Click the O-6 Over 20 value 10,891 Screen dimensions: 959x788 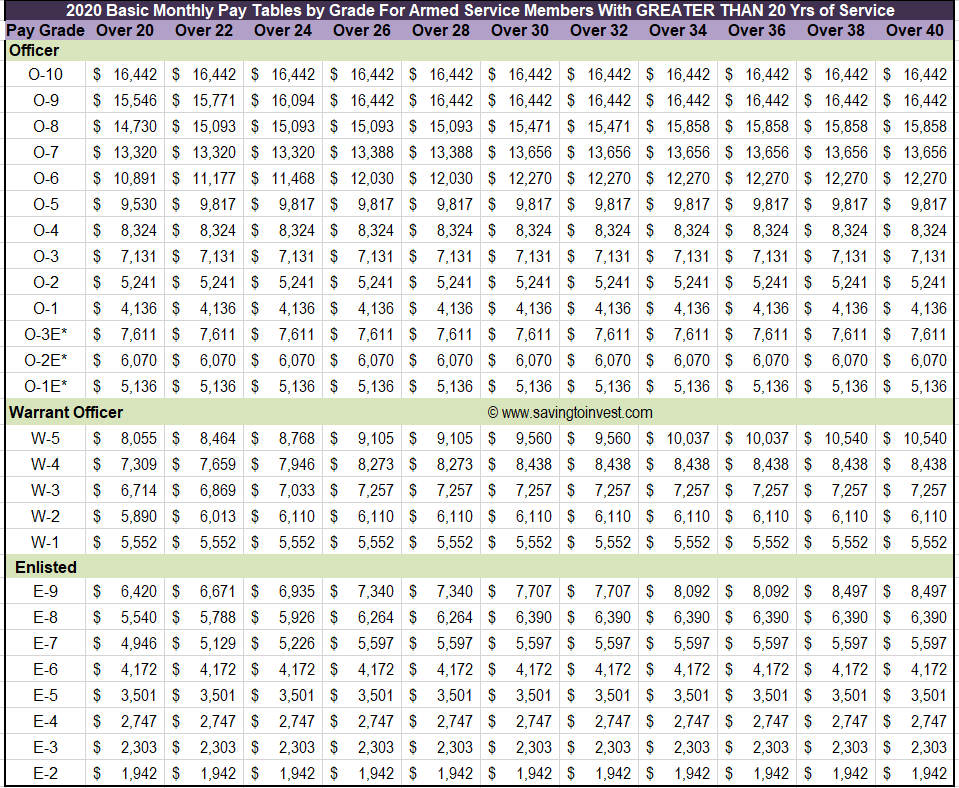click(x=135, y=179)
